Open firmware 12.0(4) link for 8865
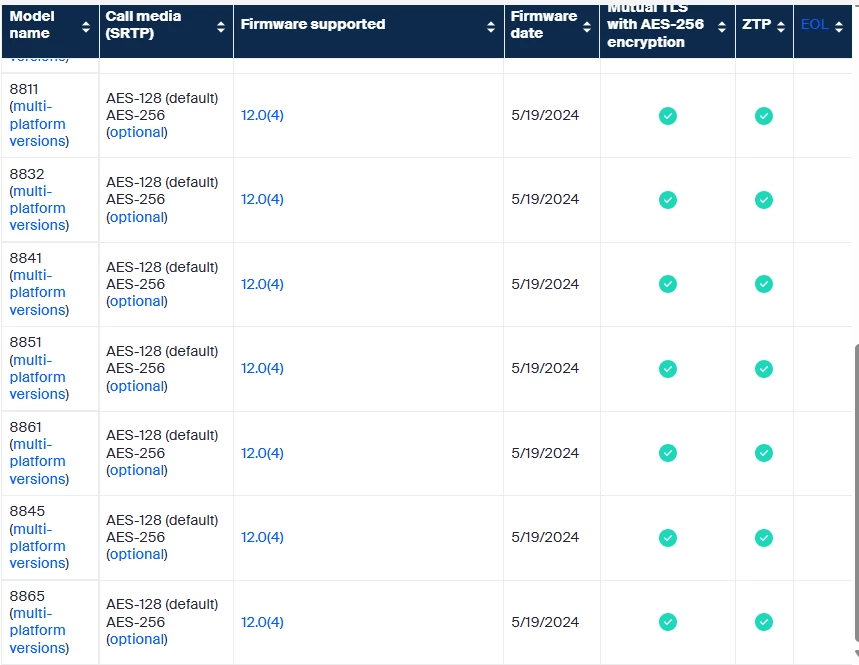Image resolution: width=859 pixels, height=665 pixels. (262, 622)
